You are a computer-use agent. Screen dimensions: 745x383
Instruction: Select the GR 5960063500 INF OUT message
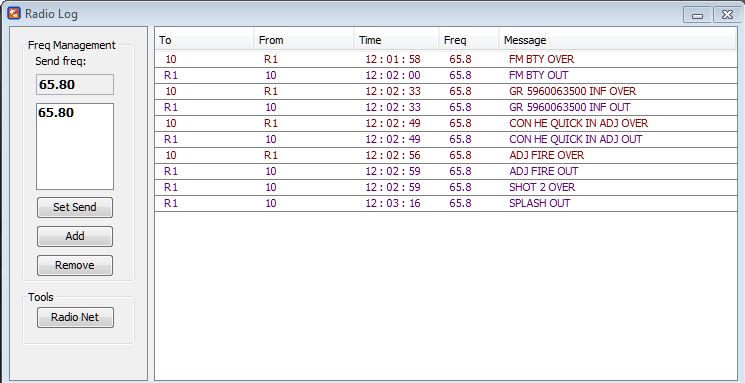(x=569, y=107)
